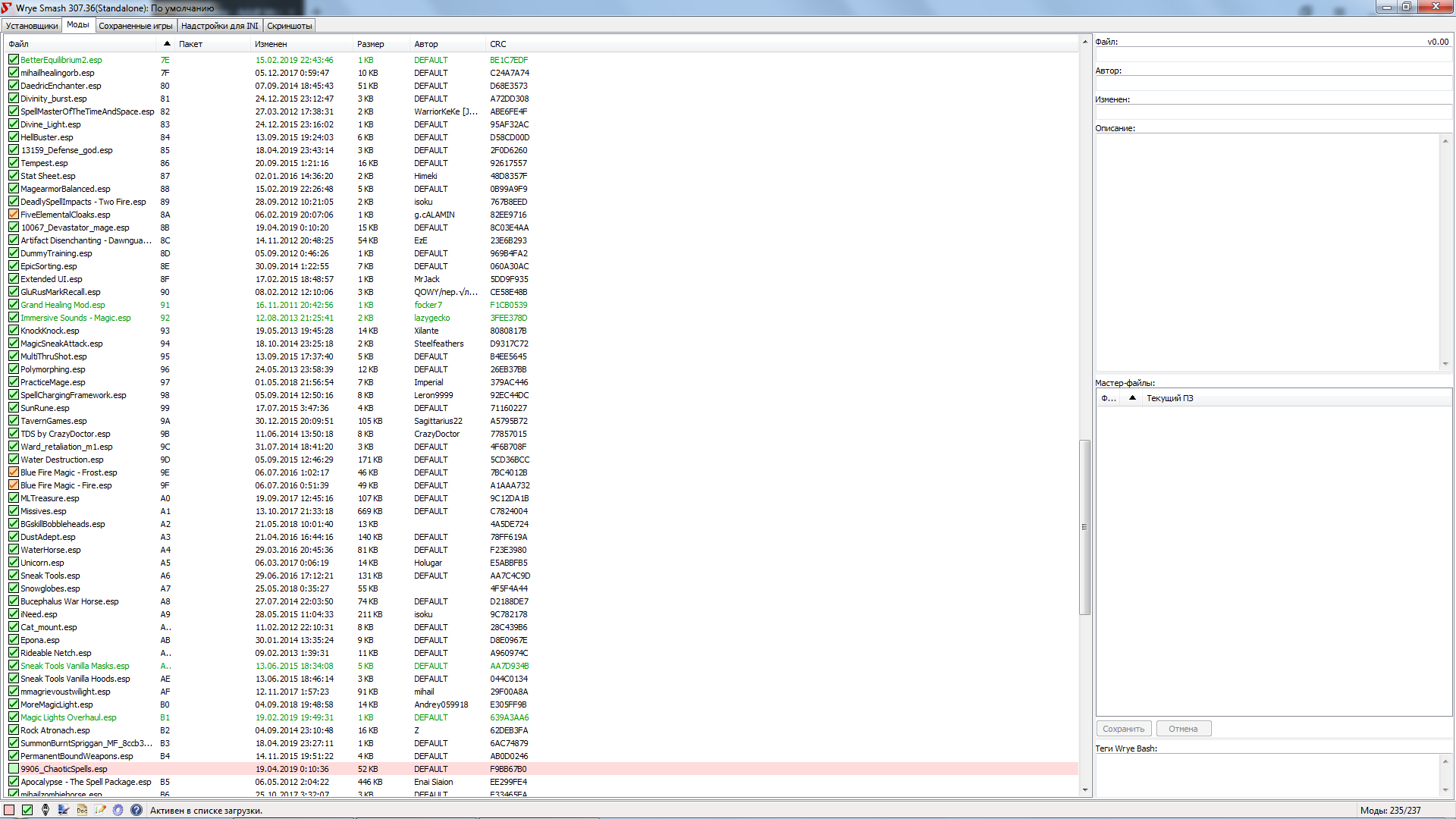Click the Morrowind launch icon in status bar
This screenshot has width=1456, height=819.
click(45, 810)
